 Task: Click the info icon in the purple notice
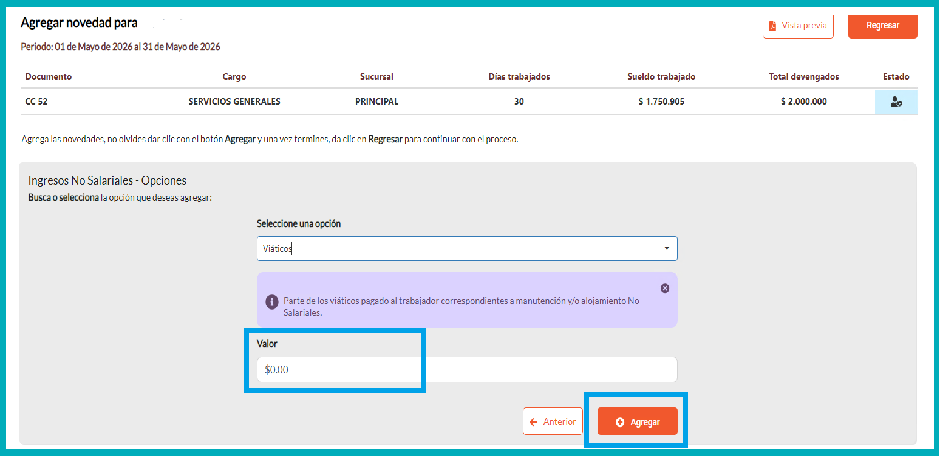pyautogui.click(x=272, y=301)
